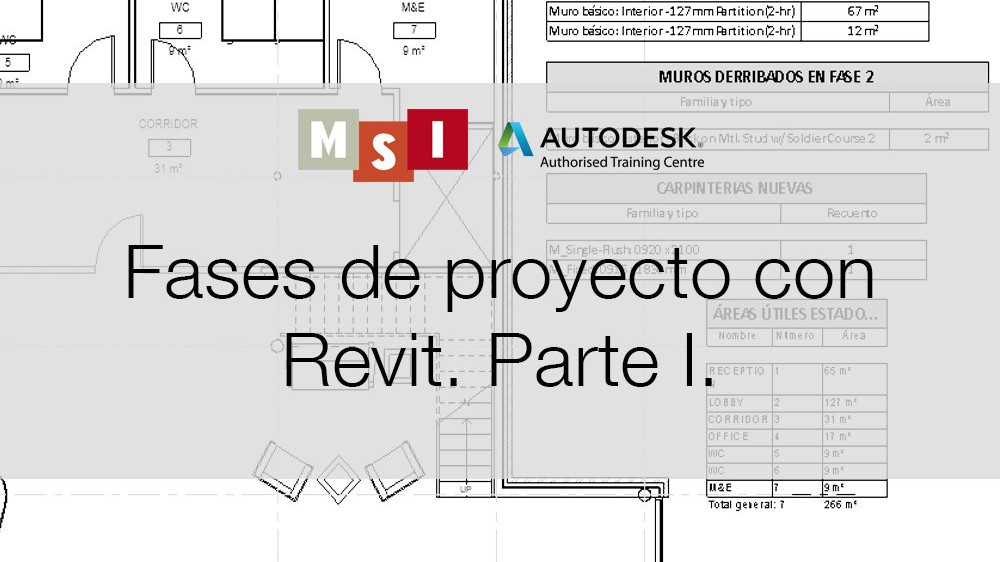The image size is (1000, 562).
Task: Click 'Familia y tipo' header under Carpinterias Nuevas
Action: pyautogui.click(x=663, y=214)
